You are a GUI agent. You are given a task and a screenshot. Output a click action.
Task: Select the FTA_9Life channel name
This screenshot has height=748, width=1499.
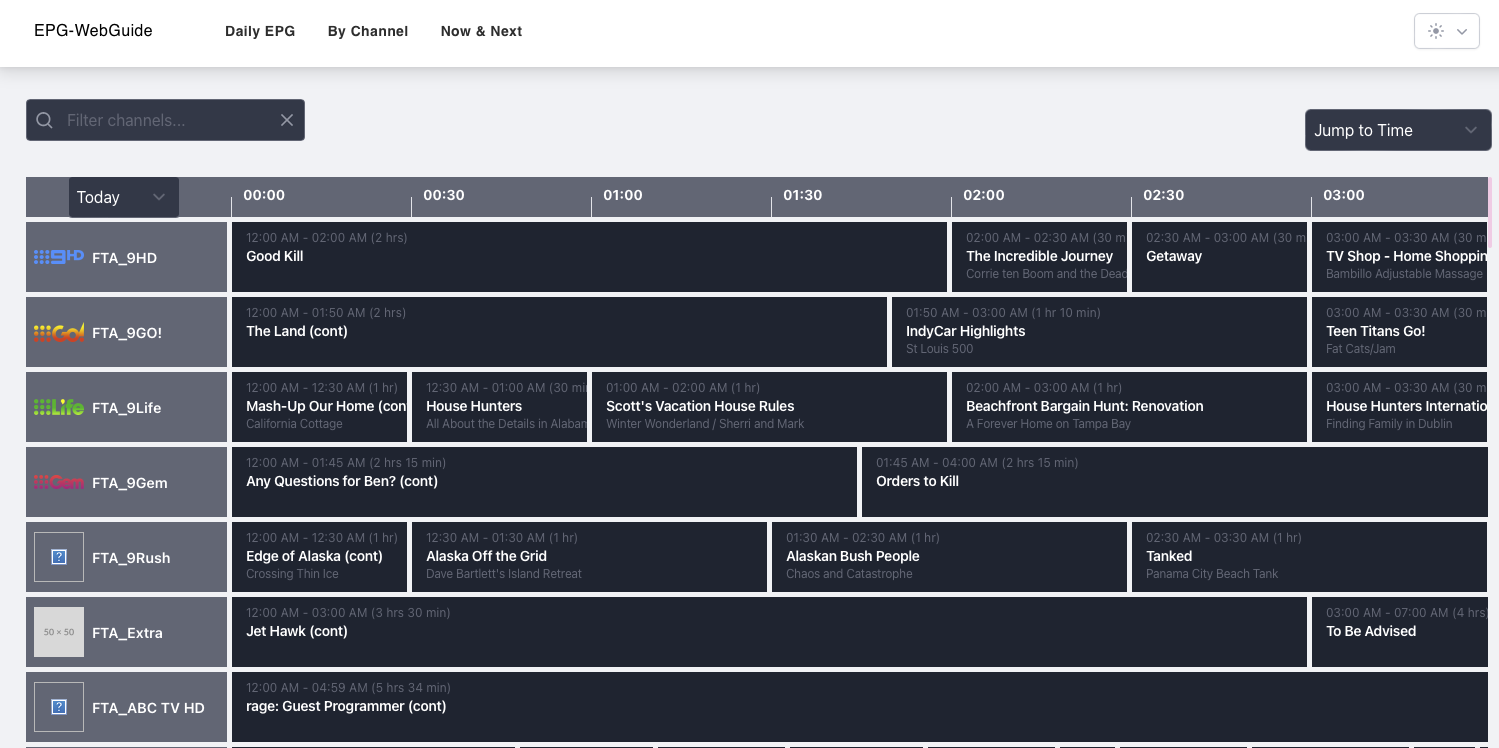pos(127,408)
